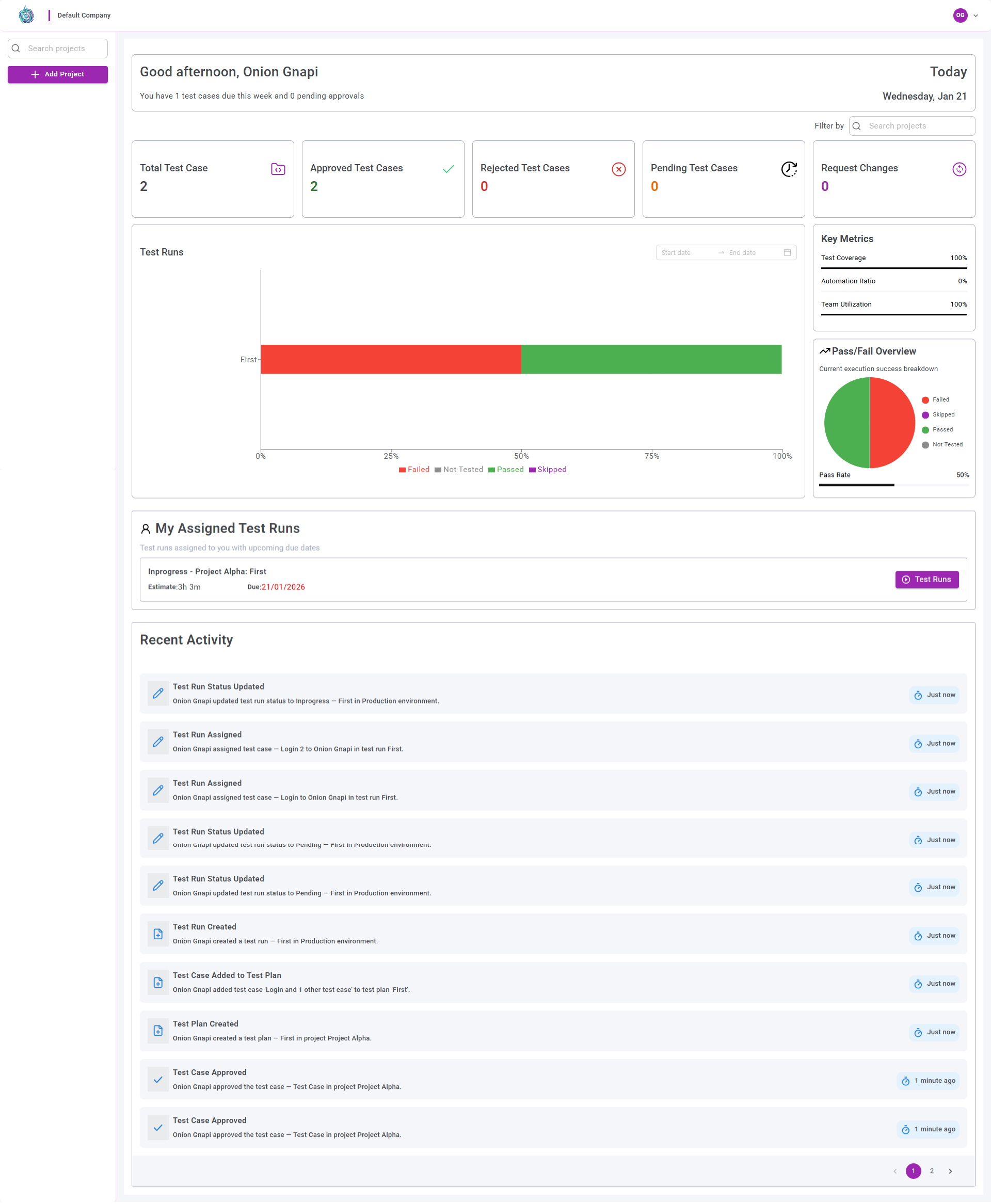Open Test Runs button for assigned run
This screenshot has height=1204, width=991.
click(x=926, y=579)
